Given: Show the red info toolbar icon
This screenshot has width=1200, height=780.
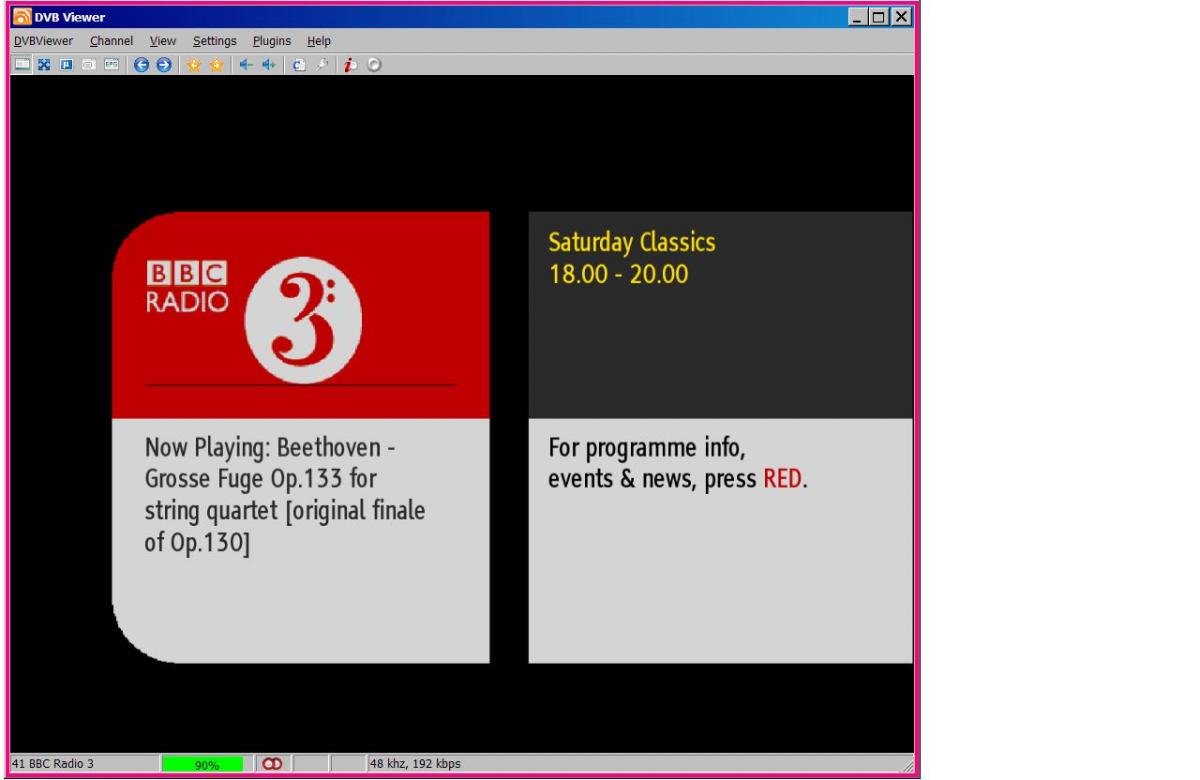Looking at the screenshot, I should [351, 65].
